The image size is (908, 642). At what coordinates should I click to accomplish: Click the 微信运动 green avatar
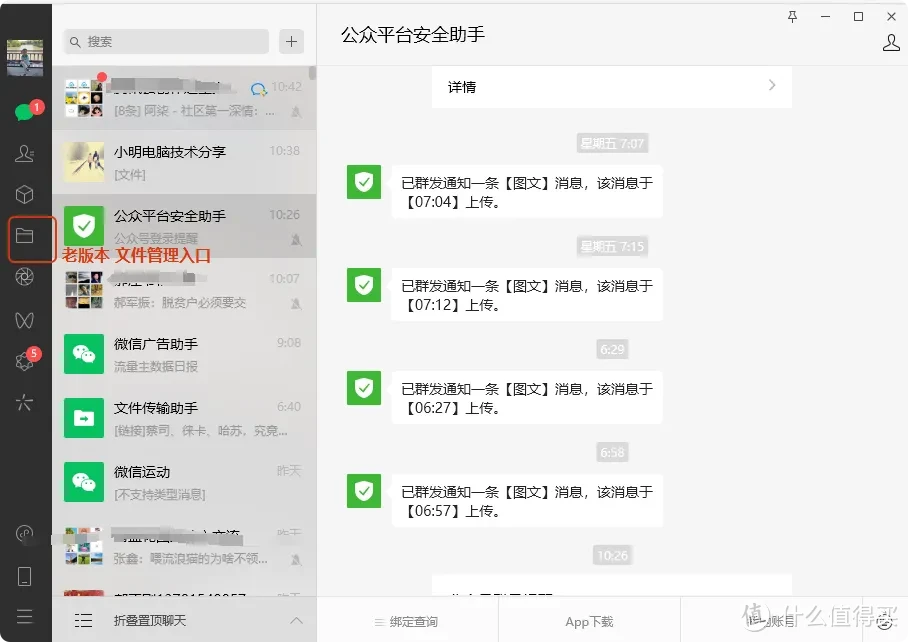pos(84,482)
